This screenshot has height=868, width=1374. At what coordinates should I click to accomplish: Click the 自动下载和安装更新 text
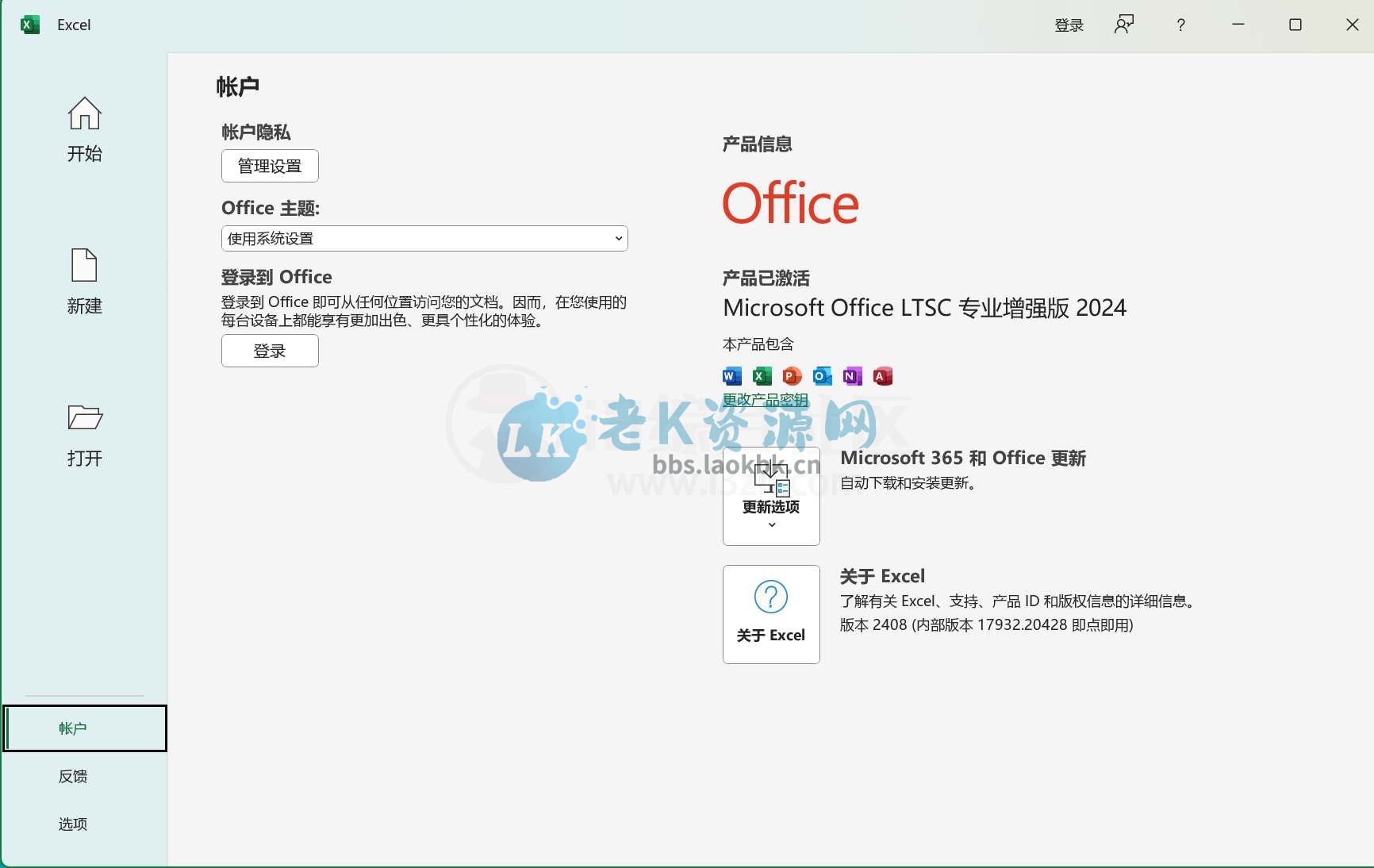(x=909, y=483)
